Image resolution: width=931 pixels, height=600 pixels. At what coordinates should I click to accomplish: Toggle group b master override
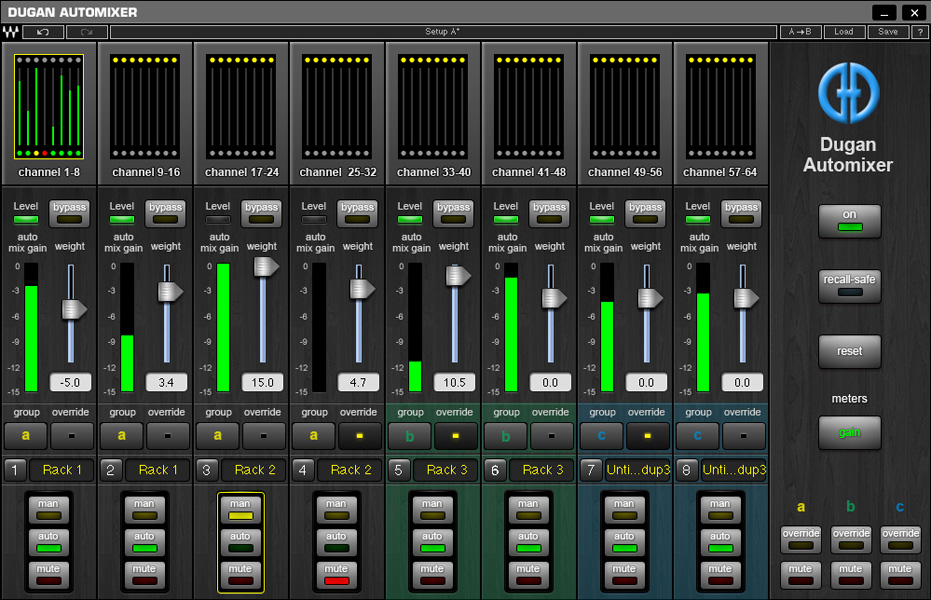851,539
